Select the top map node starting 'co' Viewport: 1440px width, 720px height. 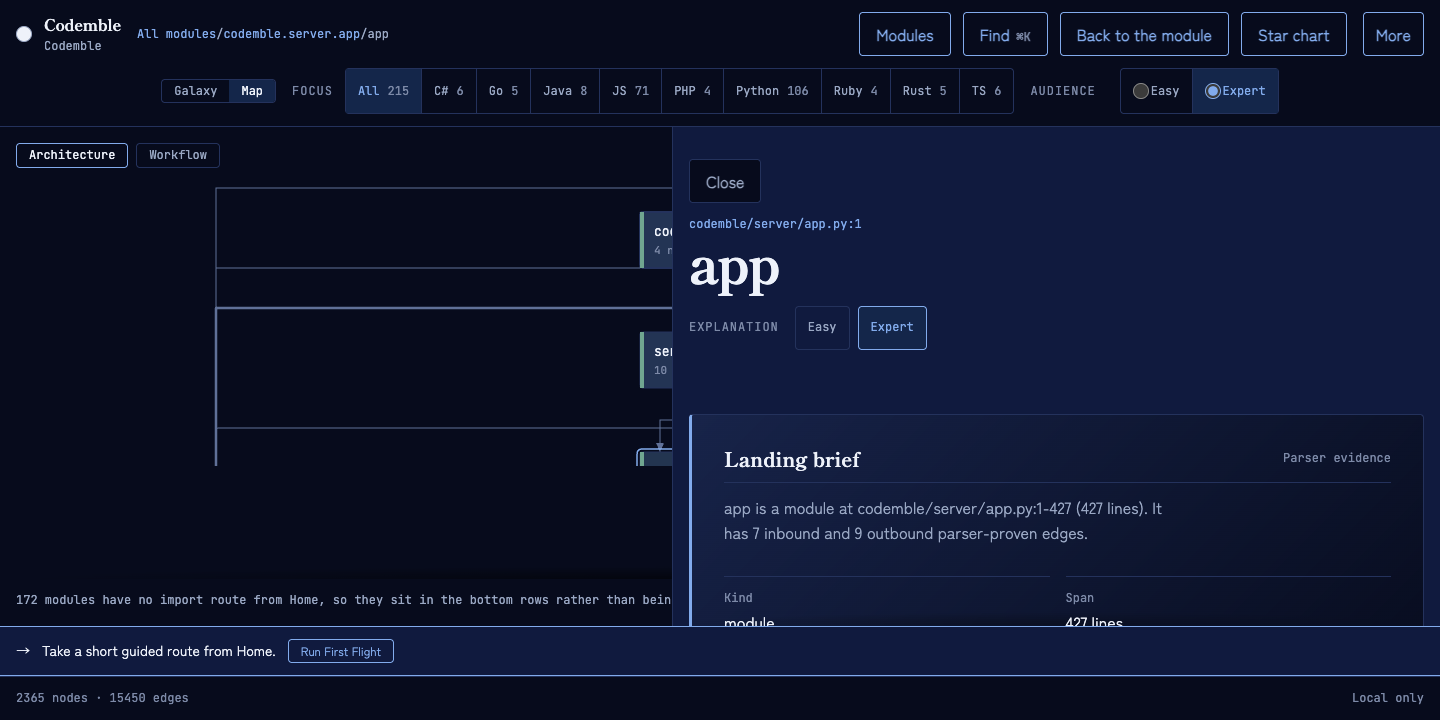click(656, 240)
